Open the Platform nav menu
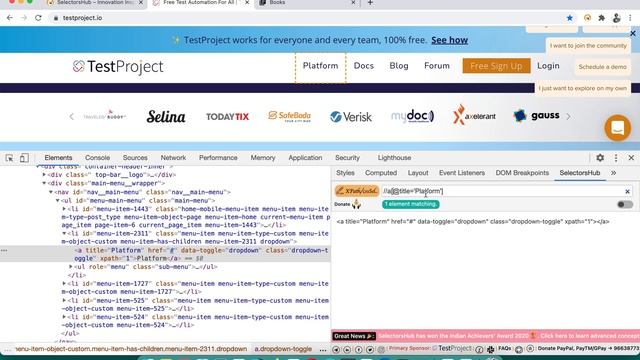Image resolution: width=640 pixels, height=360 pixels. 320,66
